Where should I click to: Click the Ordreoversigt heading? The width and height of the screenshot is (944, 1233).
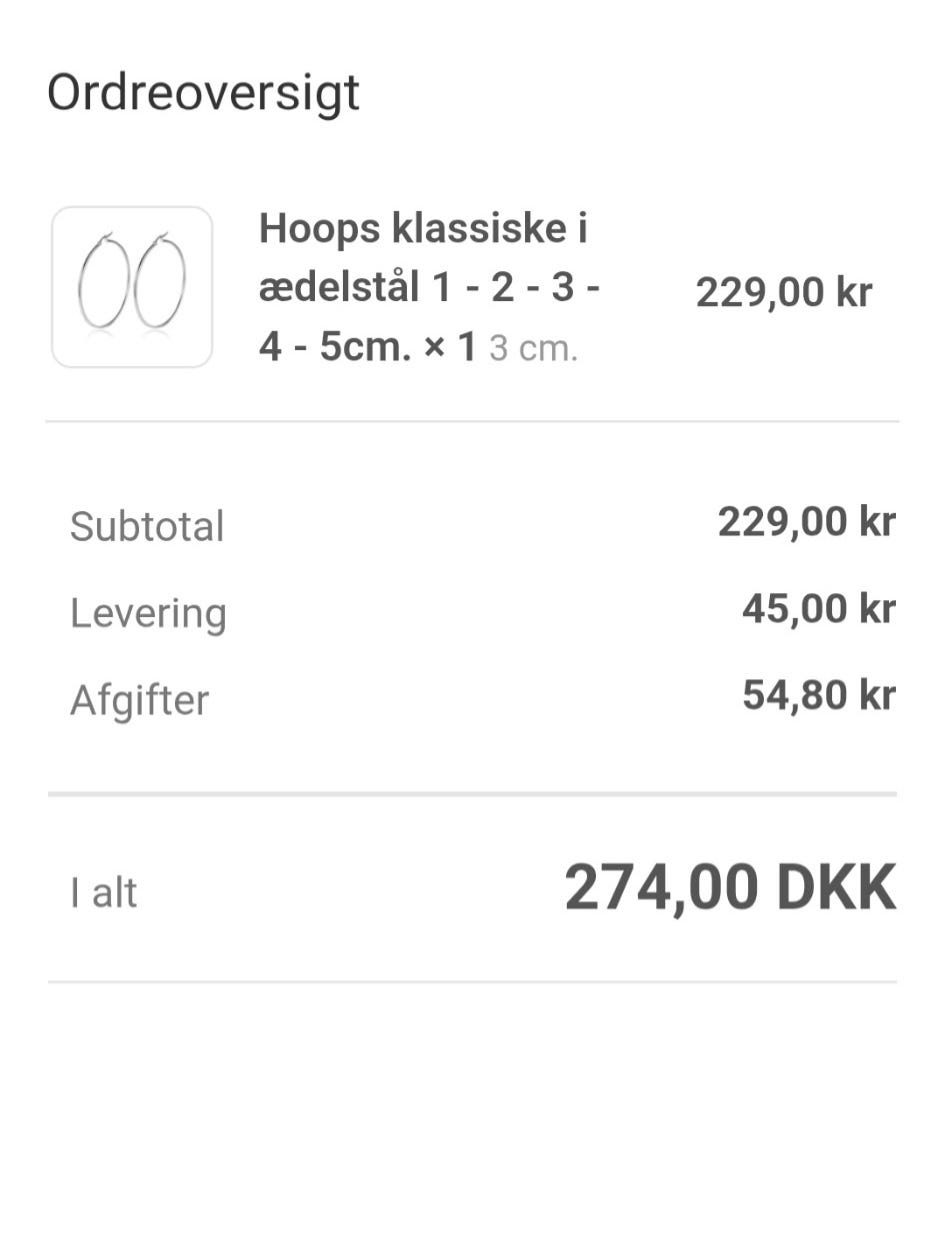click(x=203, y=93)
